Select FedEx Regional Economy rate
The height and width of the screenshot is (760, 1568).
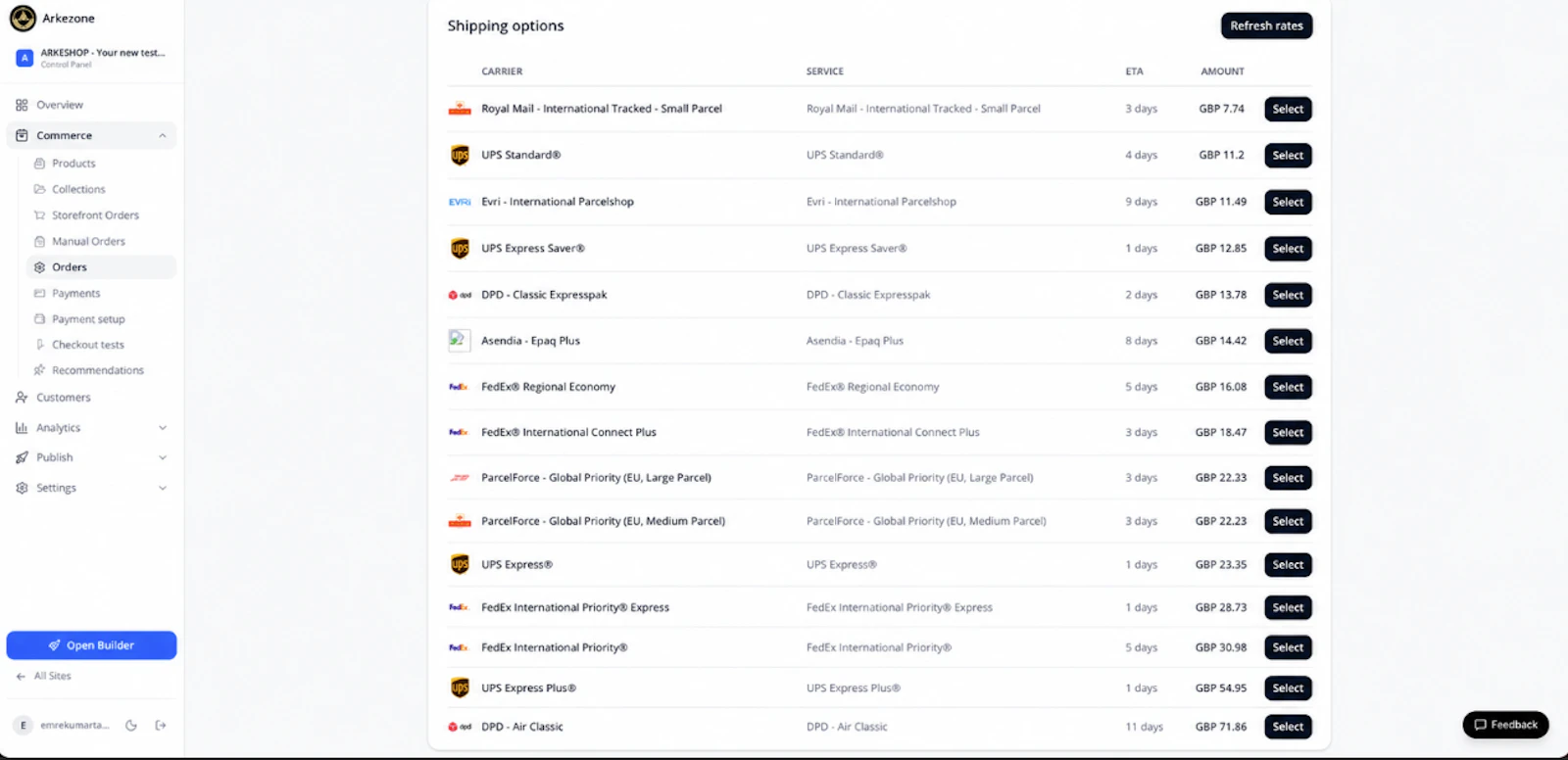(1288, 387)
